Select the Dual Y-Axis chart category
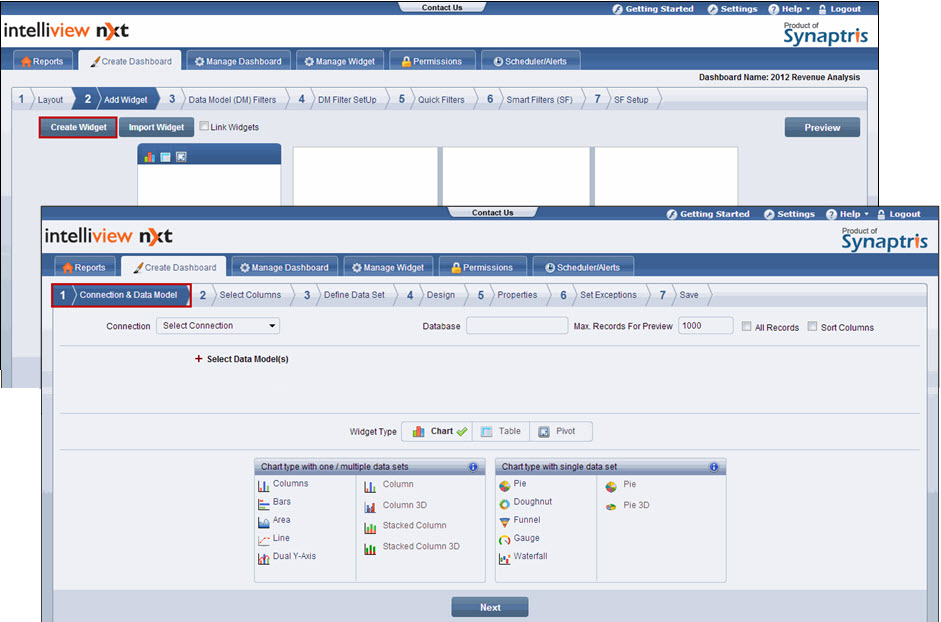The image size is (941, 622). pyautogui.click(x=287, y=557)
